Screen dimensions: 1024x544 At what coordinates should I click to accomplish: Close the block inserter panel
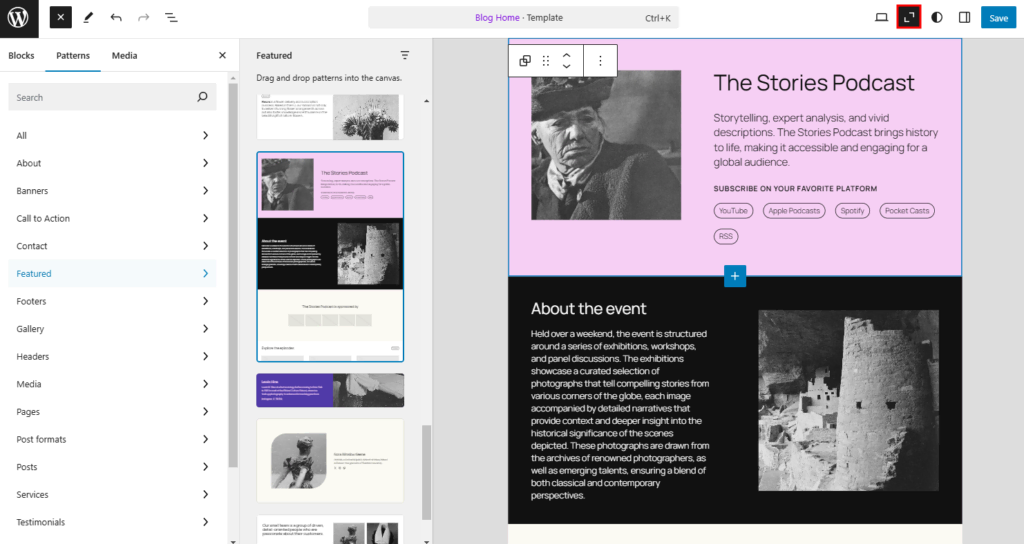[61, 18]
